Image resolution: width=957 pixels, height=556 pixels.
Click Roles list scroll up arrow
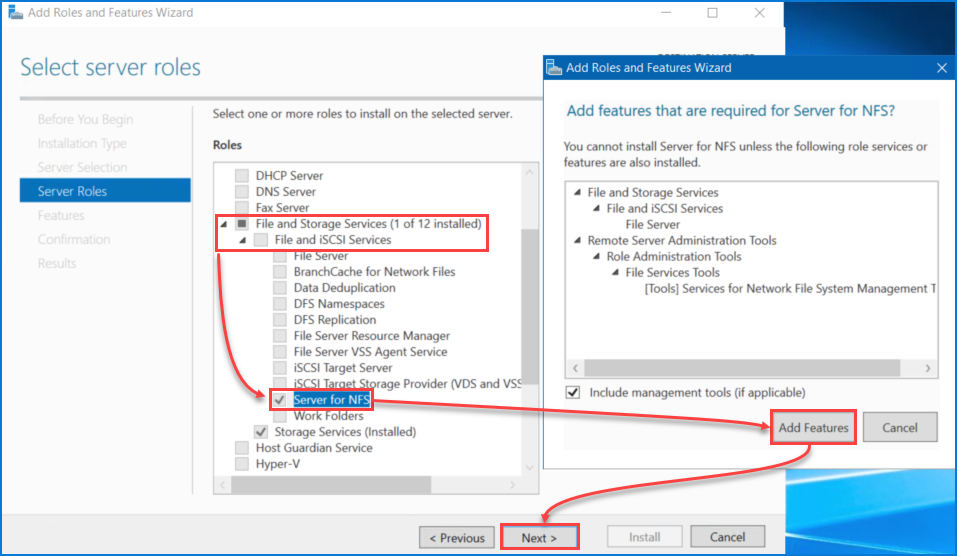530,173
